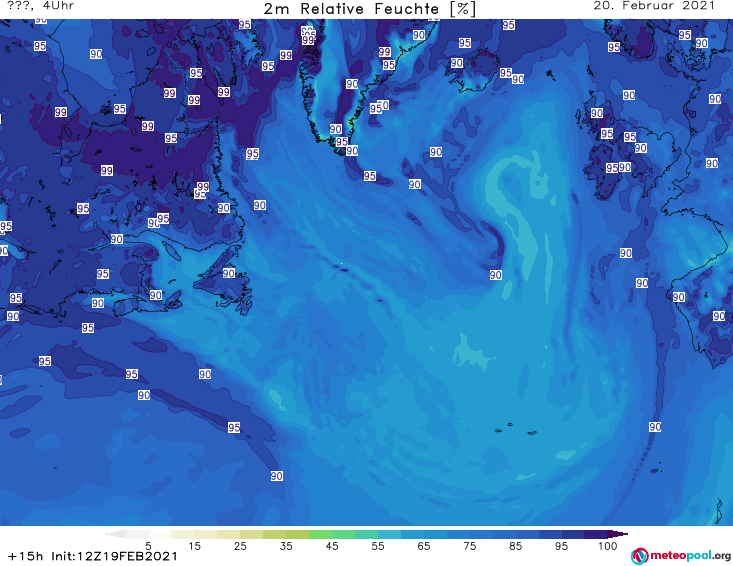Click the Azores islands outline on the map

[x=516, y=429]
